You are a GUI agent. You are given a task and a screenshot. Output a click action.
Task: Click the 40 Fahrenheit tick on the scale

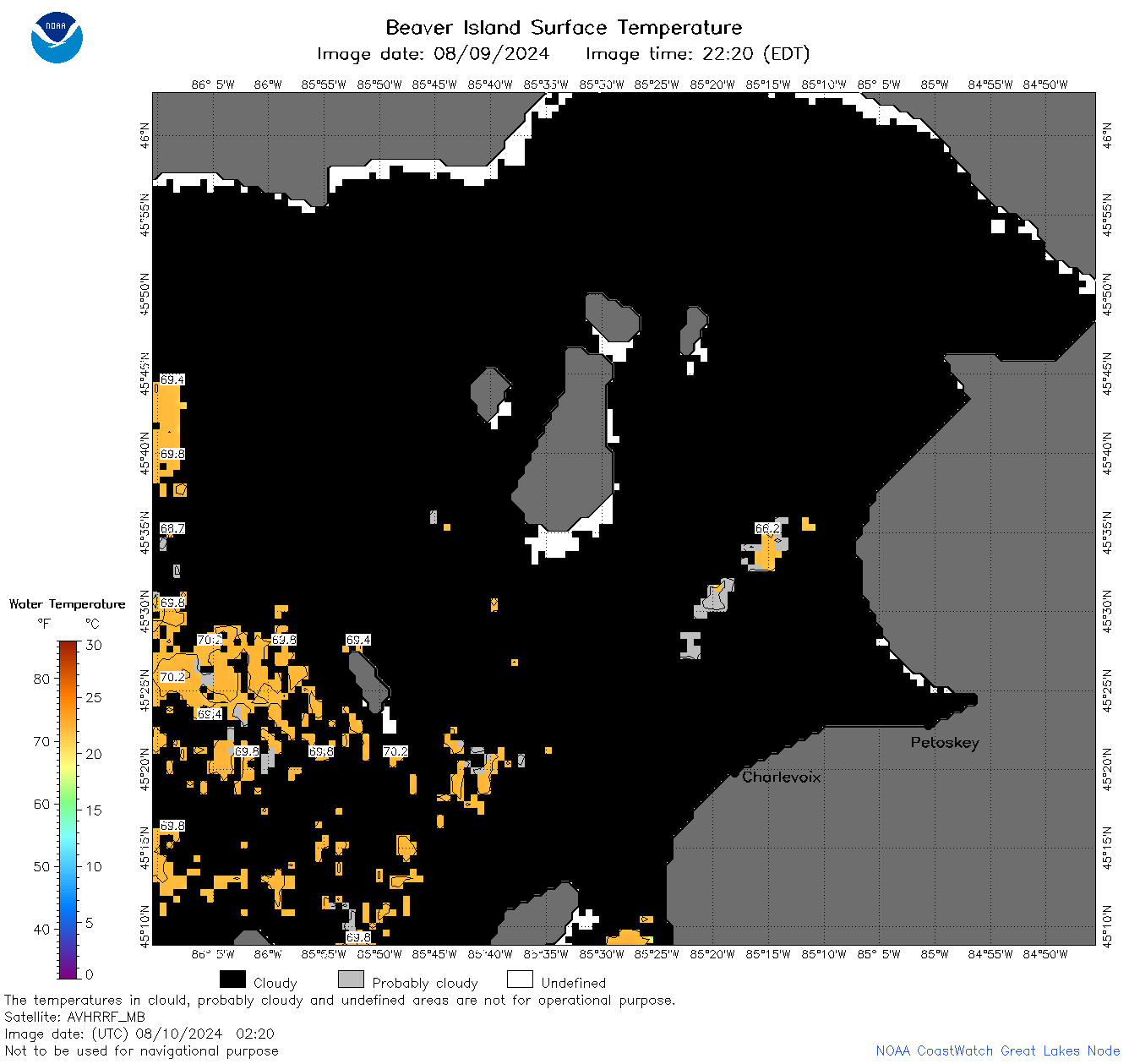point(41,929)
